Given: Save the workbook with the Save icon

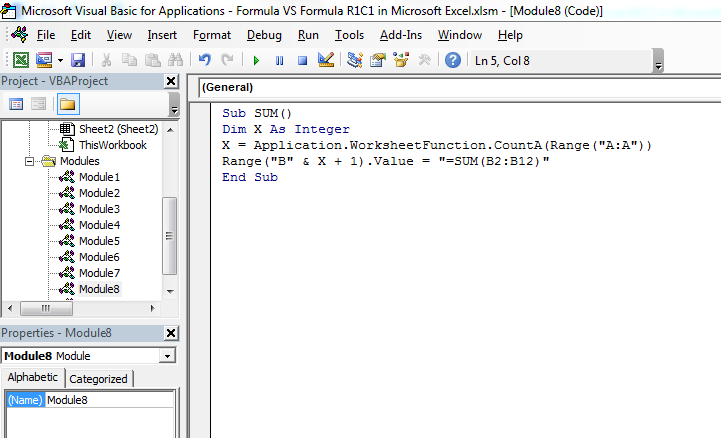Looking at the screenshot, I should [78, 60].
